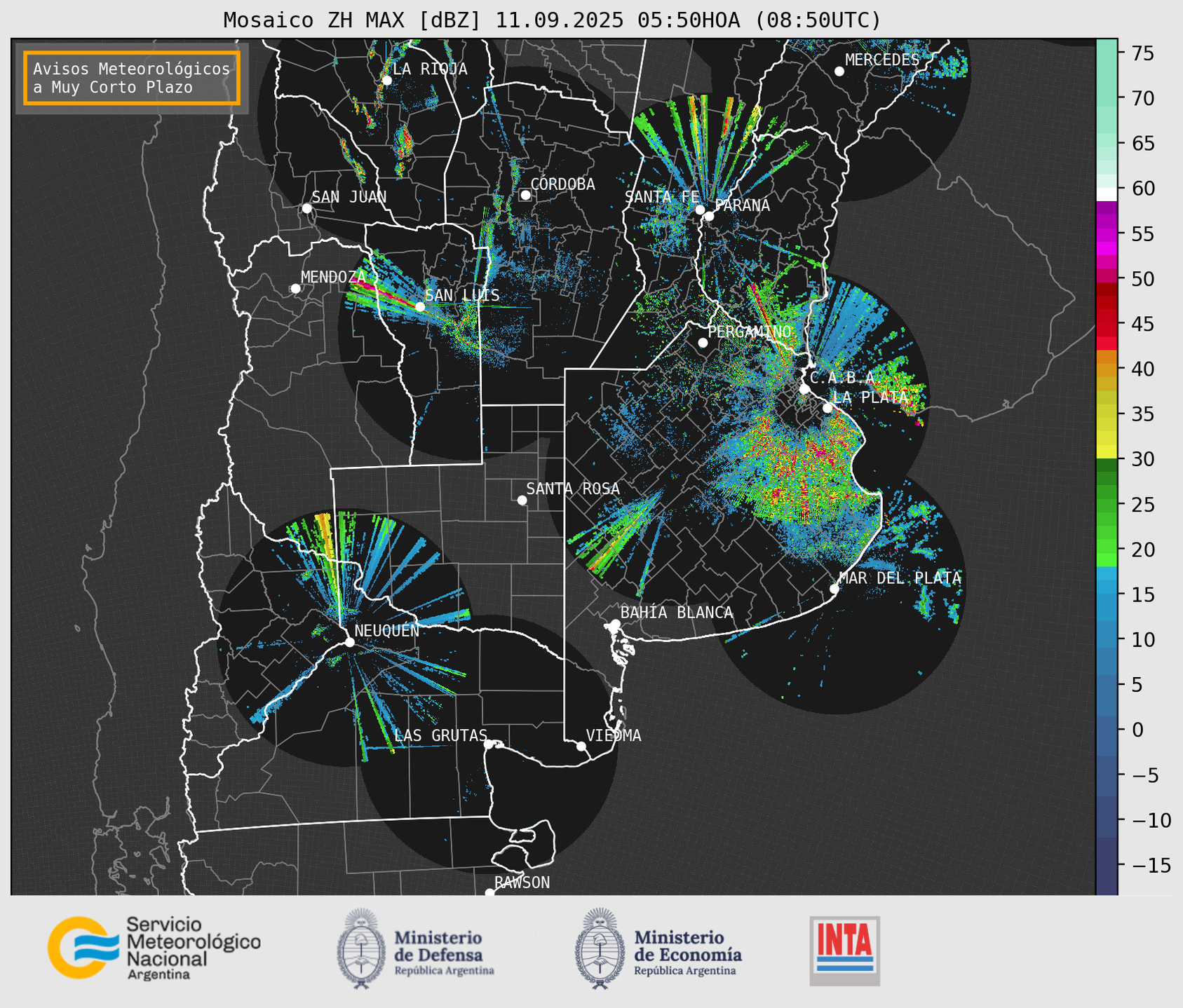This screenshot has width=1183, height=1008.
Task: Click the Mar del Plata city marker
Action: (834, 589)
